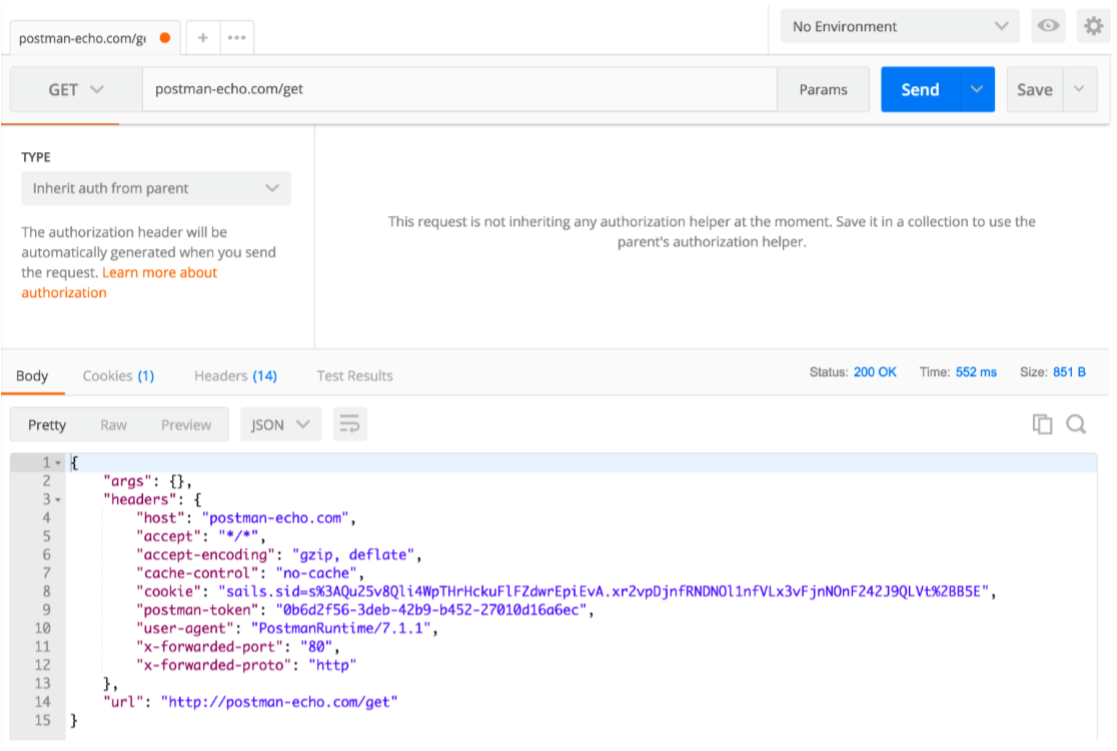Viewport: 1117px width, 751px height.
Task: Open the Send button dropdown arrow
Action: click(977, 90)
